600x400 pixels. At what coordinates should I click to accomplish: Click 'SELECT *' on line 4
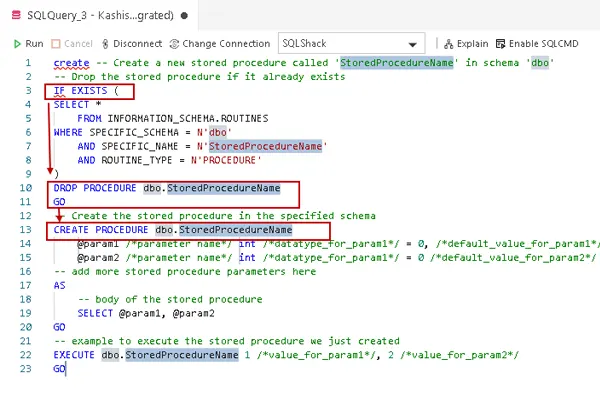click(77, 104)
